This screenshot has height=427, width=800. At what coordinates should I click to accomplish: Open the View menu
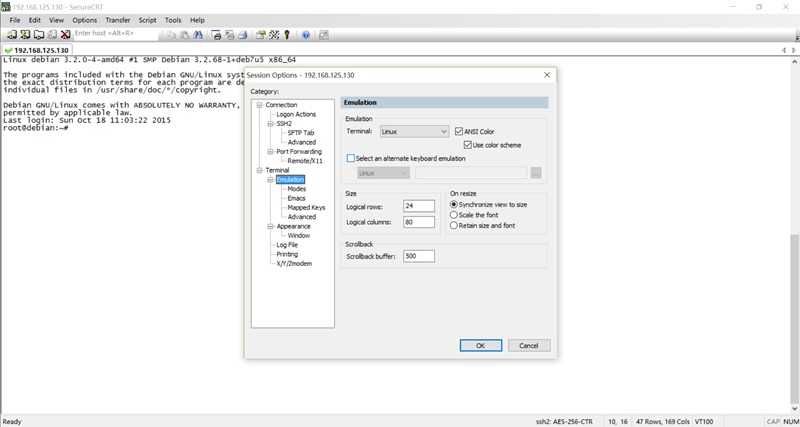[x=57, y=20]
